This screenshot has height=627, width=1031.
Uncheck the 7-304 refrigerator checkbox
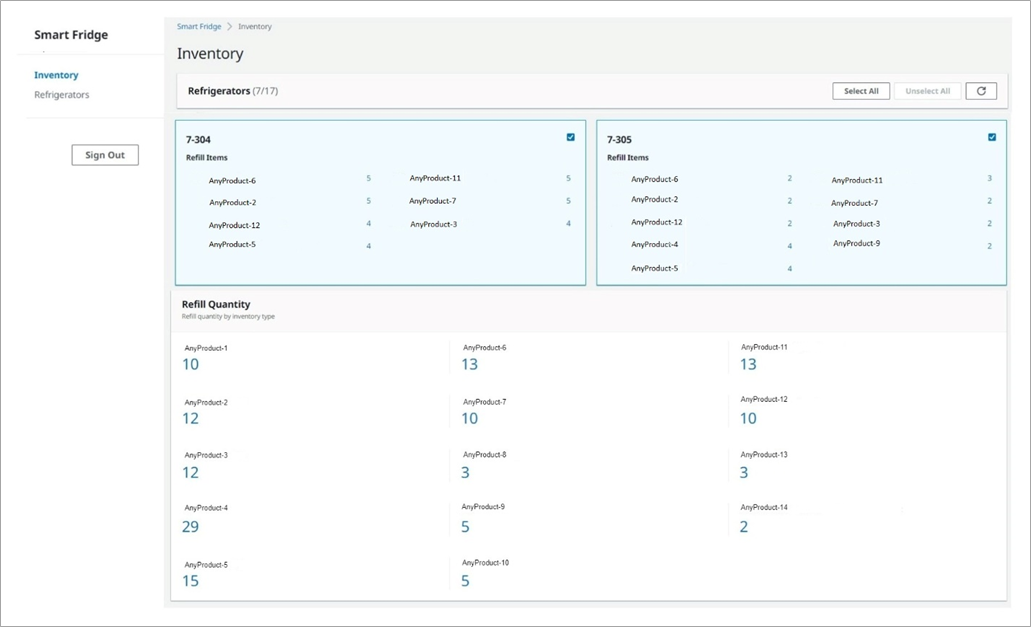tap(571, 137)
